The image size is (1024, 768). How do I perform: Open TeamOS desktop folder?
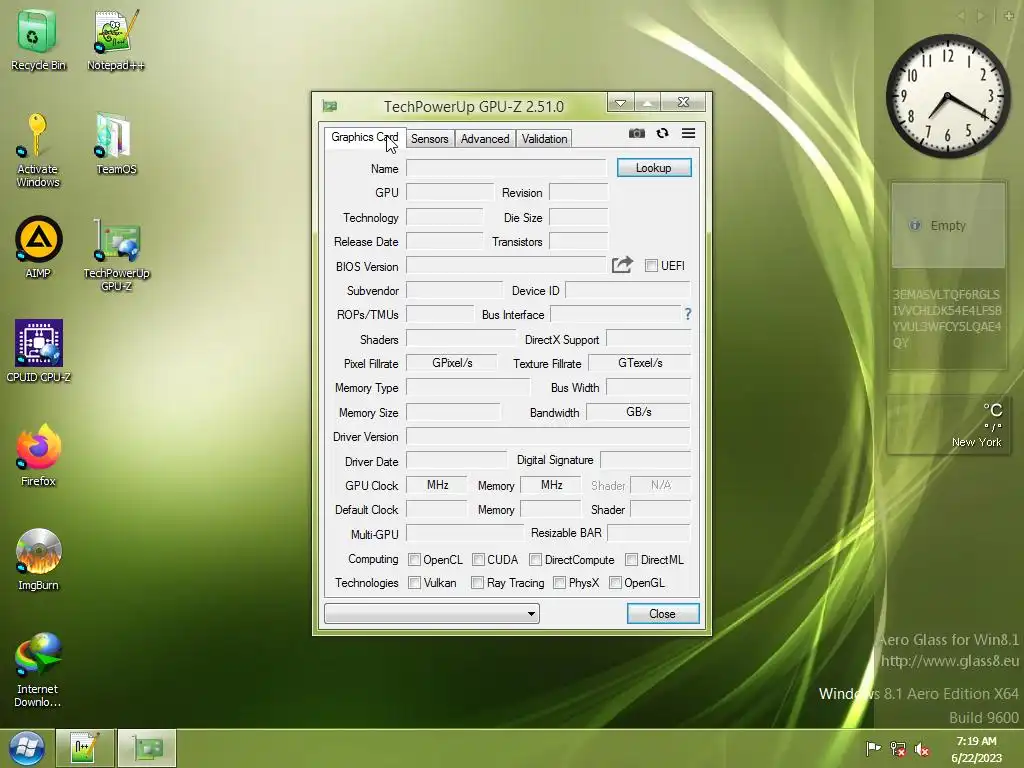tap(116, 144)
